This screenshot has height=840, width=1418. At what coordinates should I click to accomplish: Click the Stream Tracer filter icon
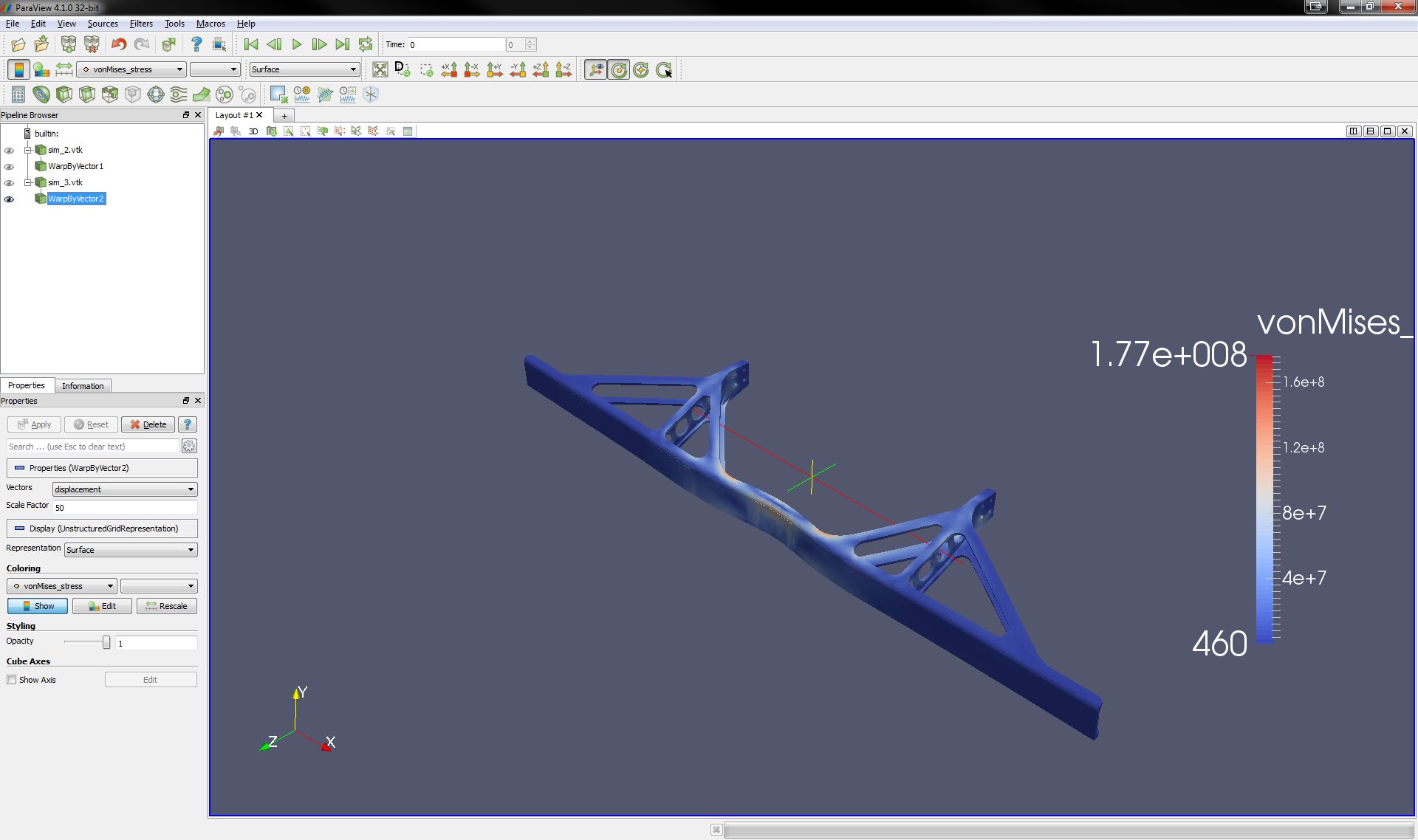coord(178,94)
